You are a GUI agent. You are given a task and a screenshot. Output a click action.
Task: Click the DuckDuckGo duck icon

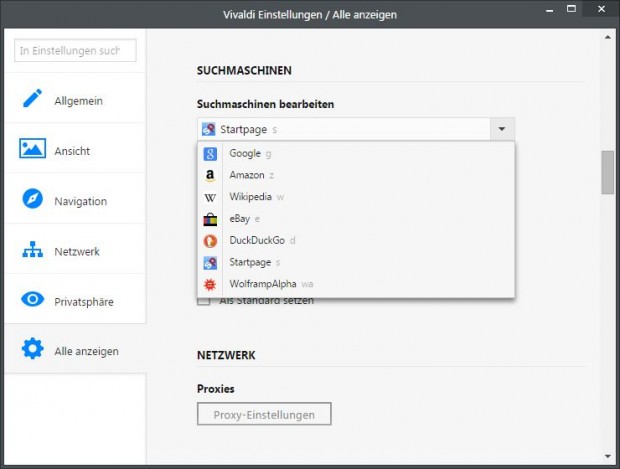(210, 240)
